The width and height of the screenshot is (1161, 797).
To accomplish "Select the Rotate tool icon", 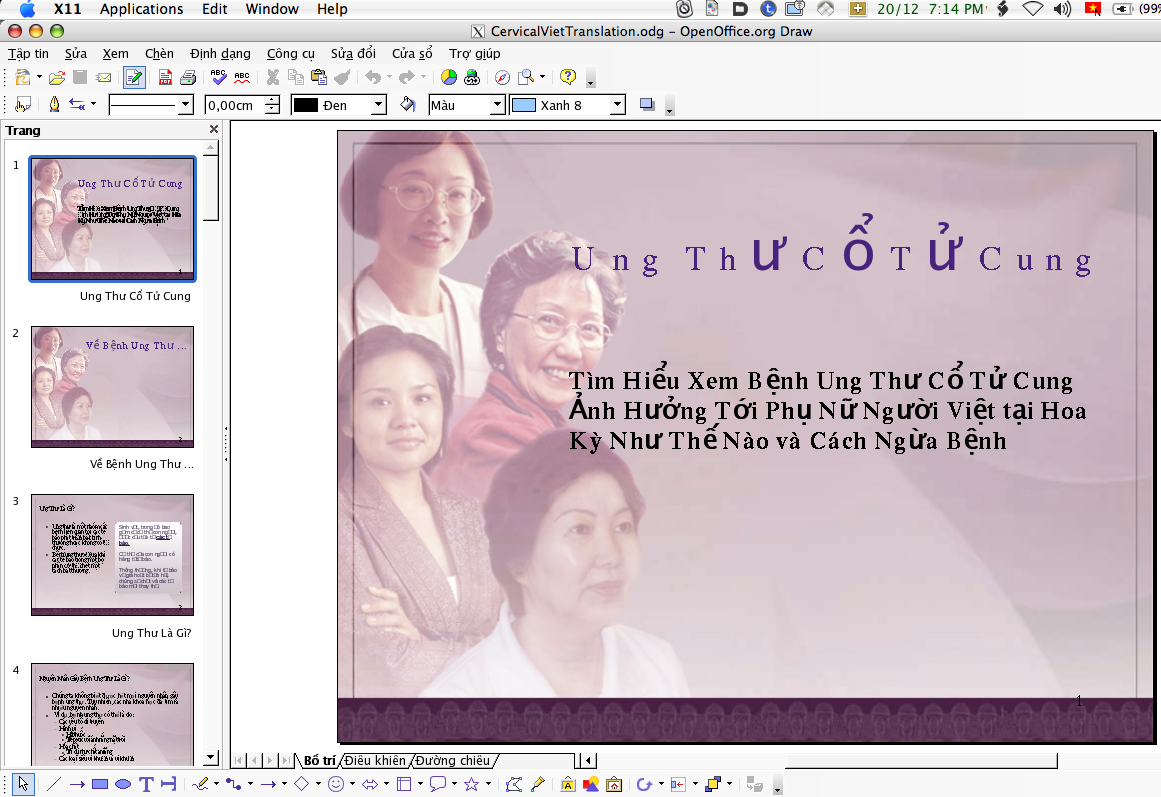I will coord(644,784).
